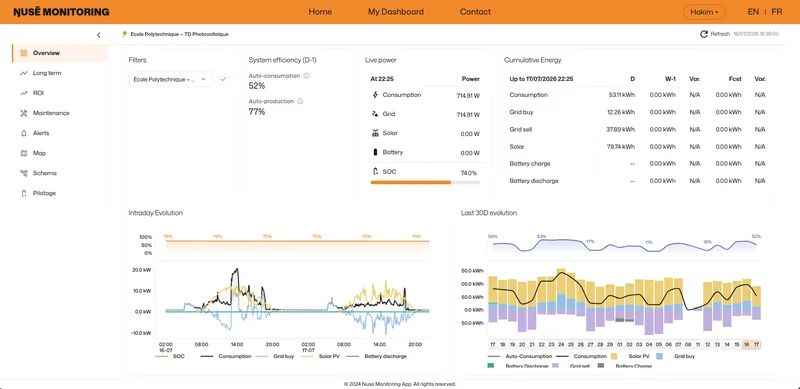
Task: Click the 52% auto-consumption value
Action: (x=257, y=86)
